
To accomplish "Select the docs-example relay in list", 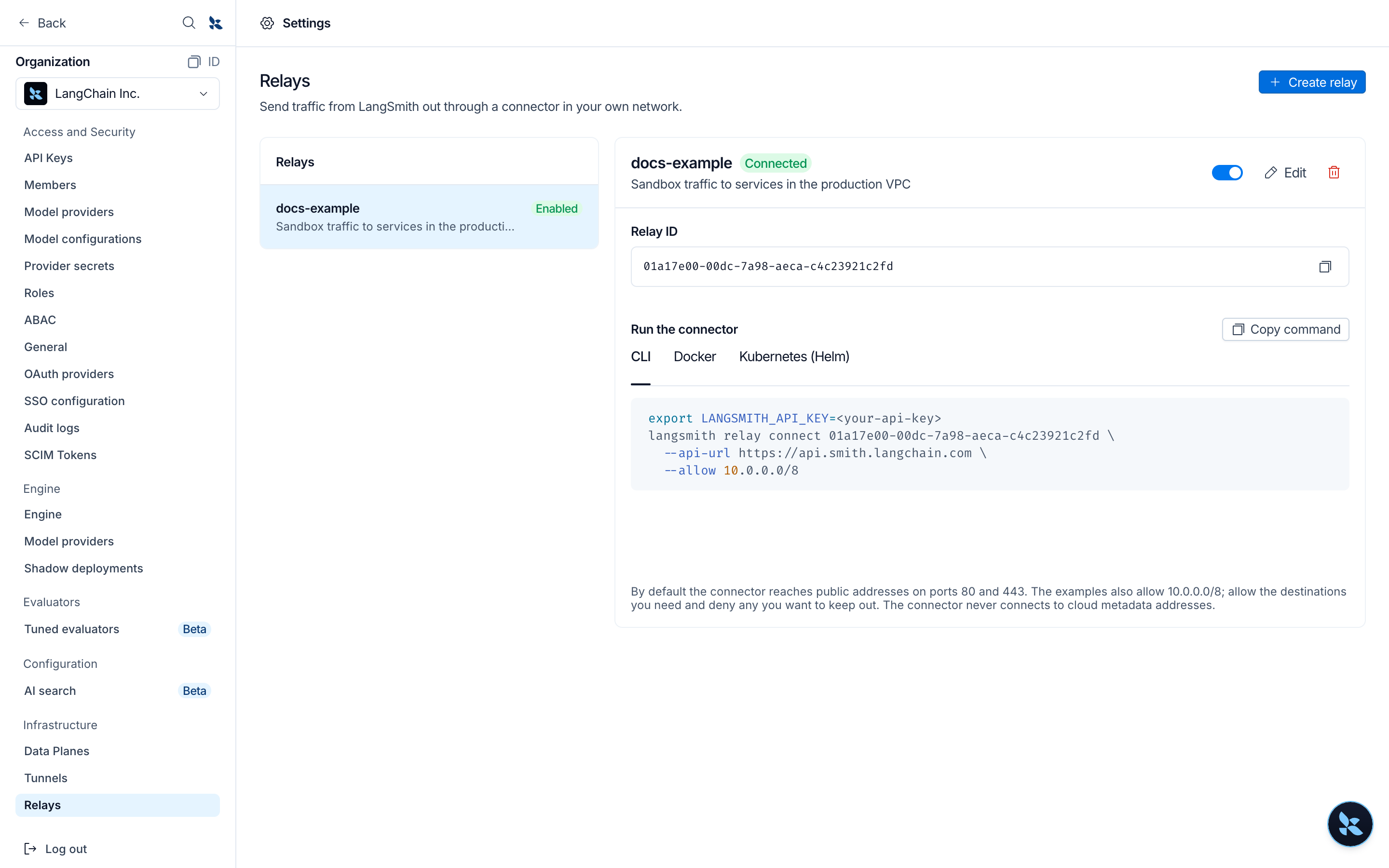I will (429, 217).
